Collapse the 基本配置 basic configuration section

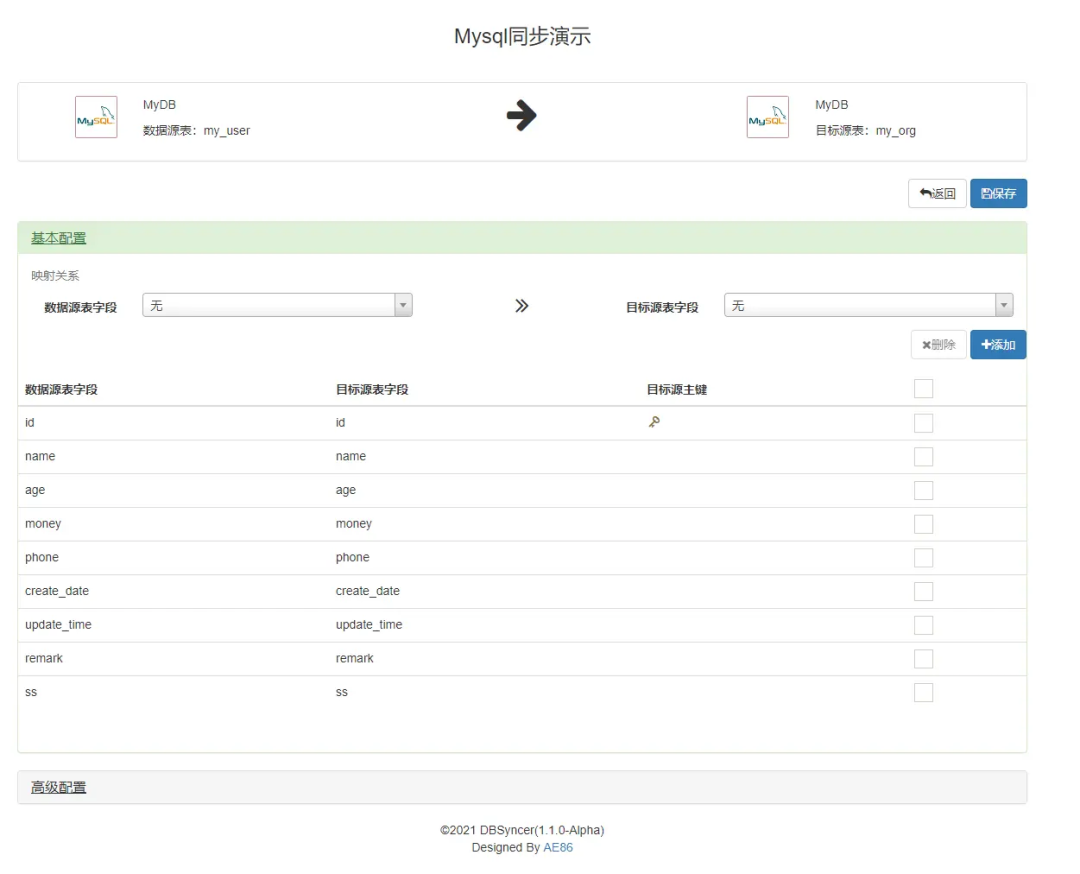click(x=58, y=238)
